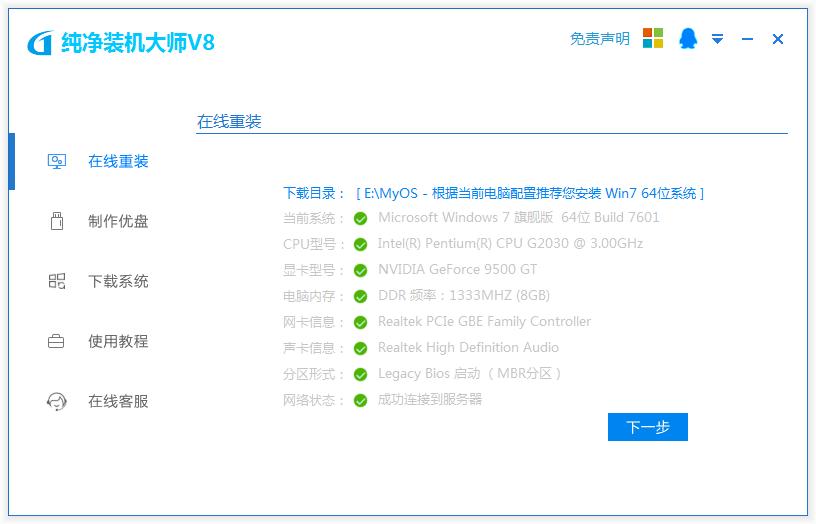Close the 纯净装机大师 window

(778, 39)
